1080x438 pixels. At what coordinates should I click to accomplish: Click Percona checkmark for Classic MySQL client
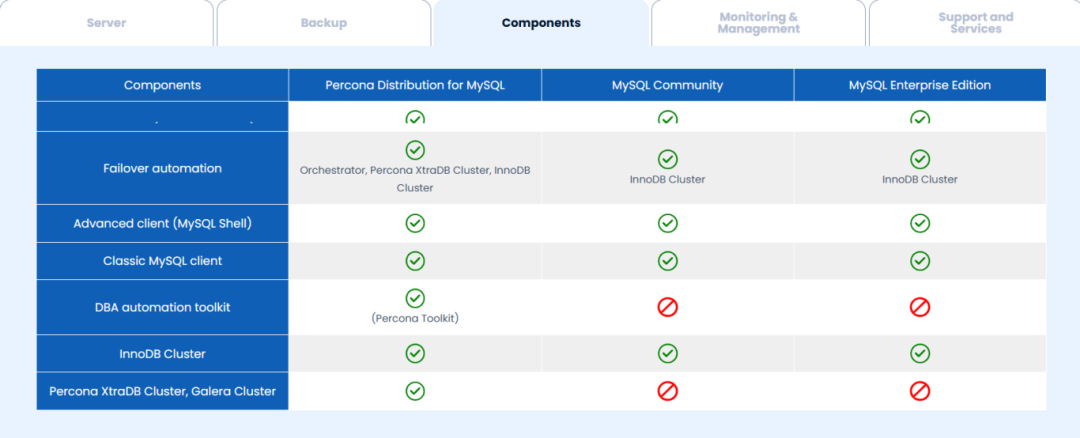coord(415,260)
